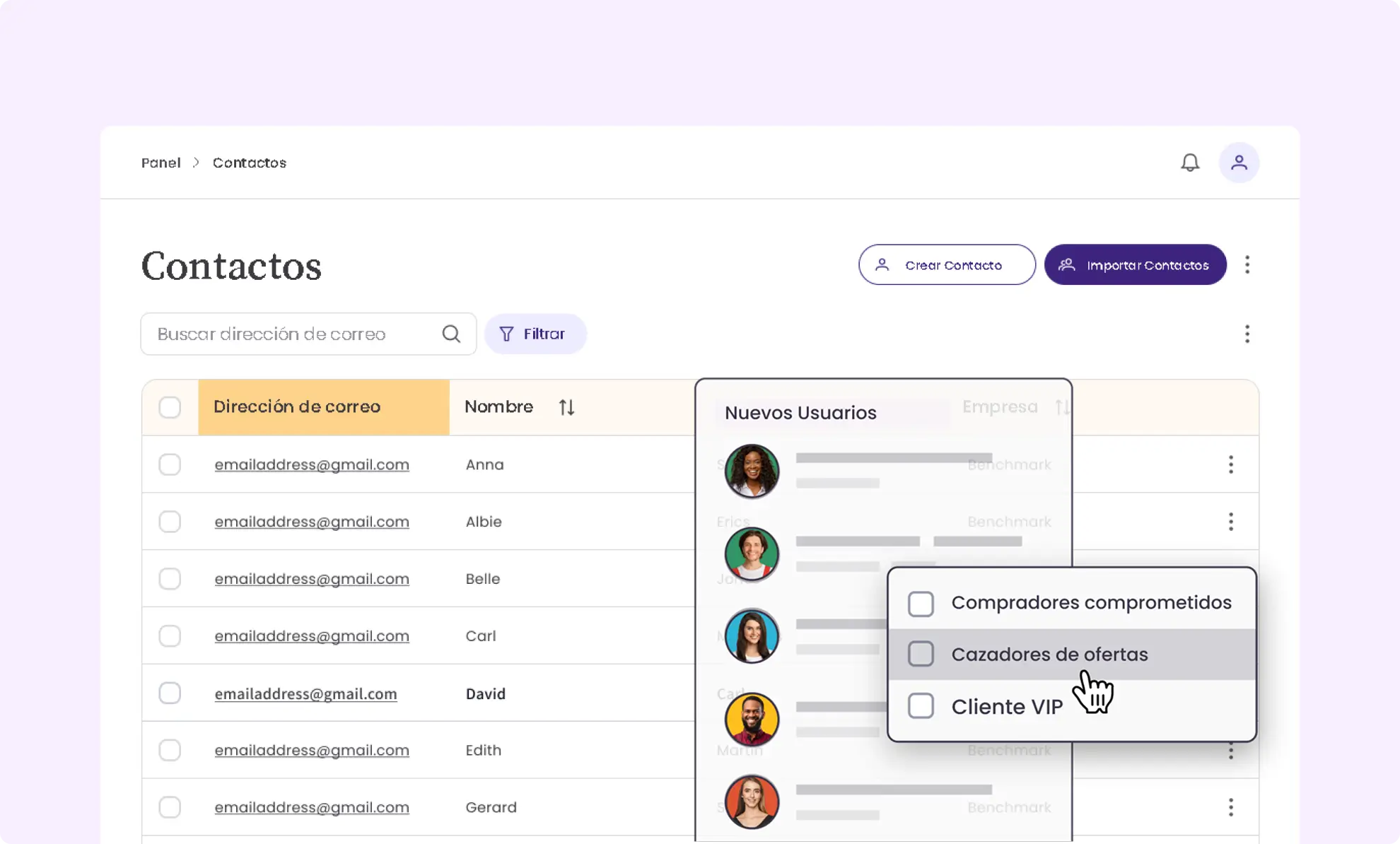Click the Crear Contacto button
1400x844 pixels.
pos(947,264)
